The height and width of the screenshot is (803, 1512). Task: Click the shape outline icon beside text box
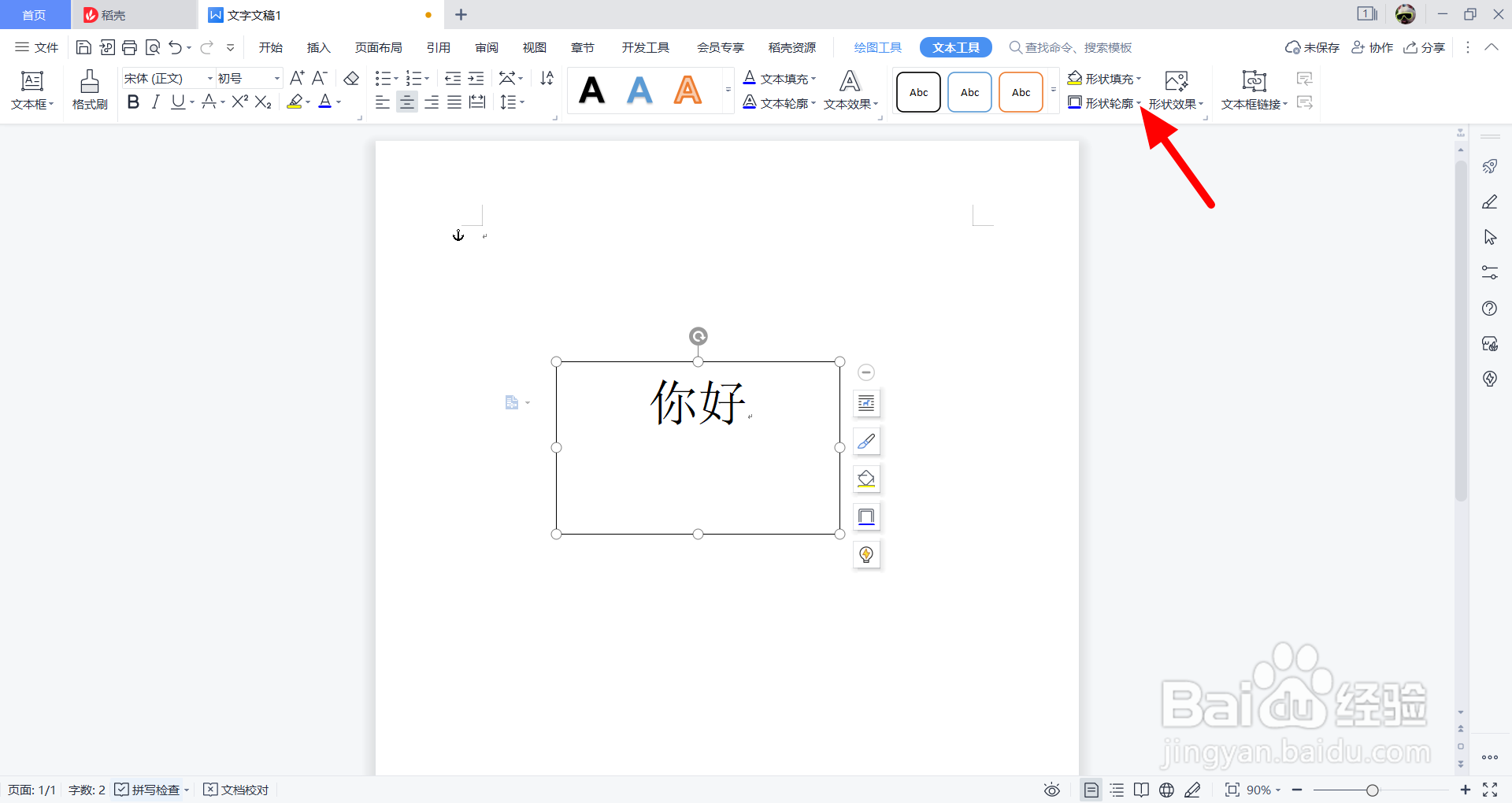click(x=866, y=517)
